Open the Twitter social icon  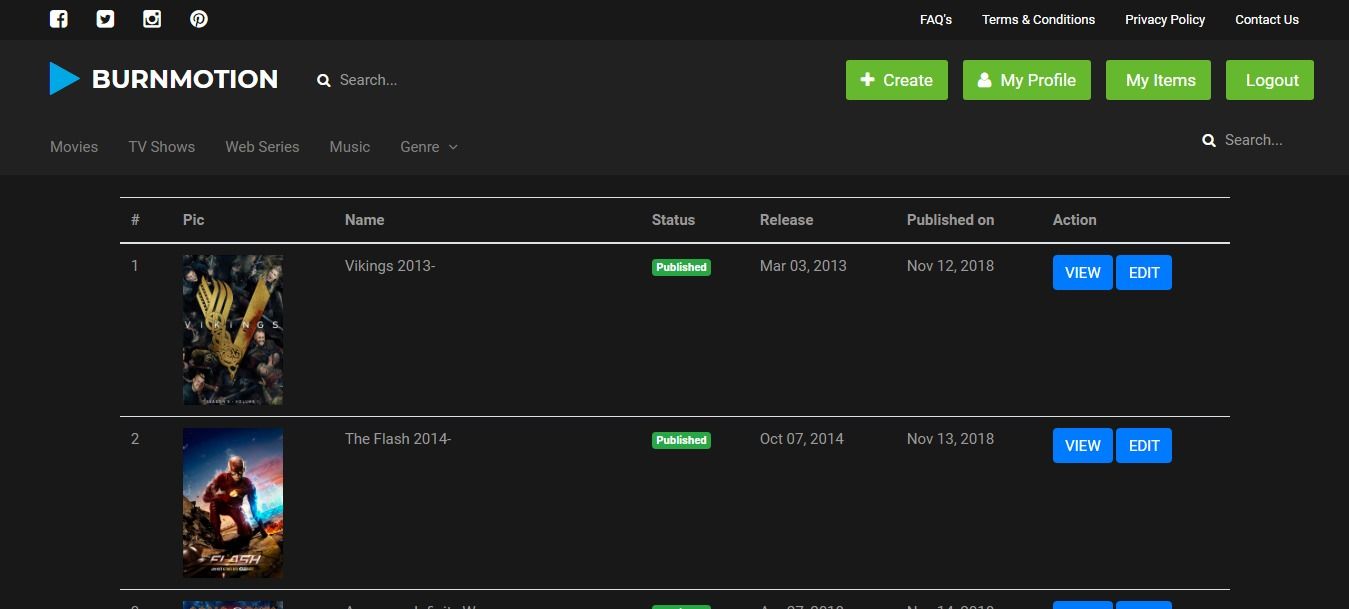pyautogui.click(x=105, y=19)
